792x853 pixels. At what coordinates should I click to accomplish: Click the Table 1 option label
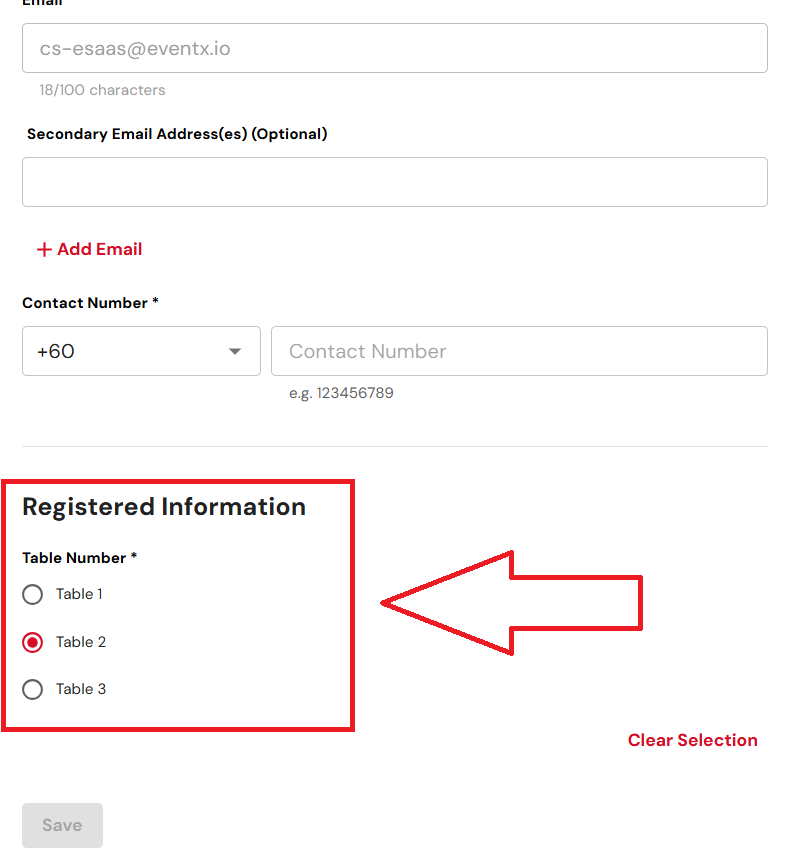[x=79, y=595]
